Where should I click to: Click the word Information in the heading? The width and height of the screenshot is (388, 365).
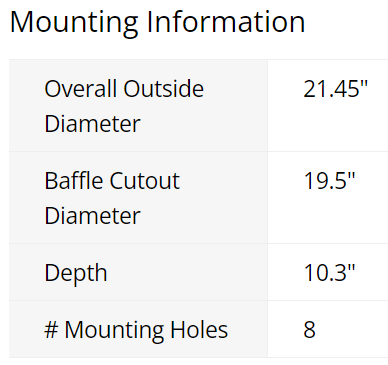click(x=226, y=22)
